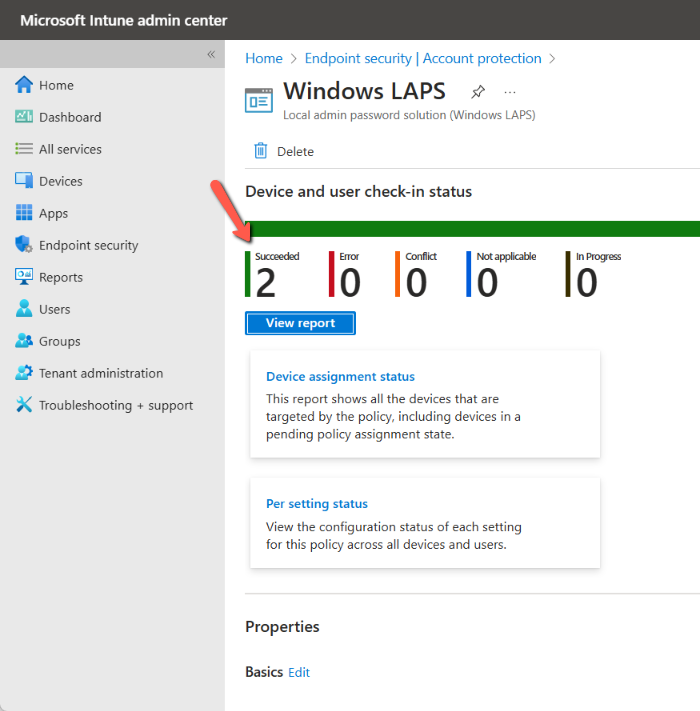Open the Groups section
700x711 pixels.
[59, 341]
